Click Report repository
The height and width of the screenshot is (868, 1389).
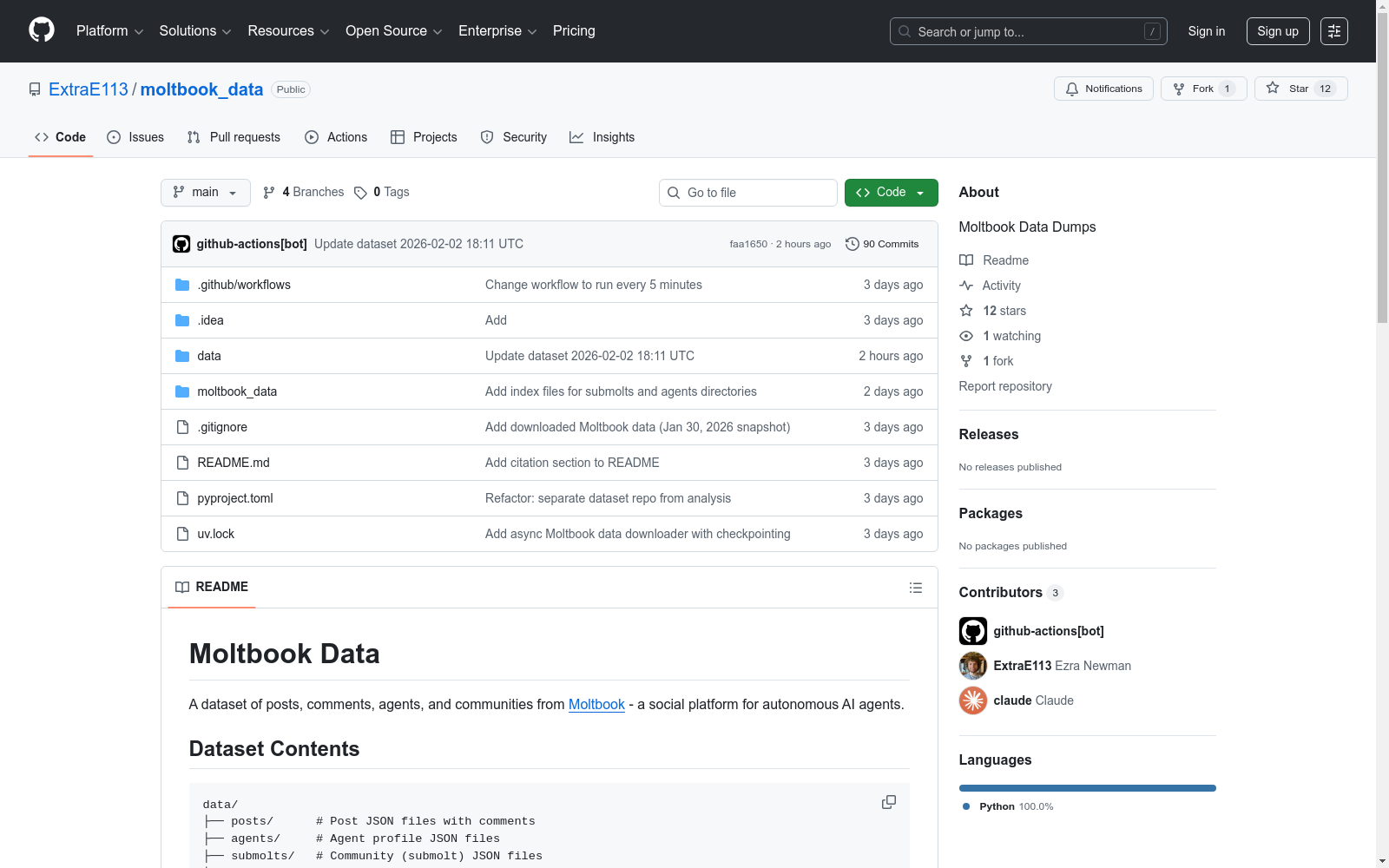[1005, 386]
